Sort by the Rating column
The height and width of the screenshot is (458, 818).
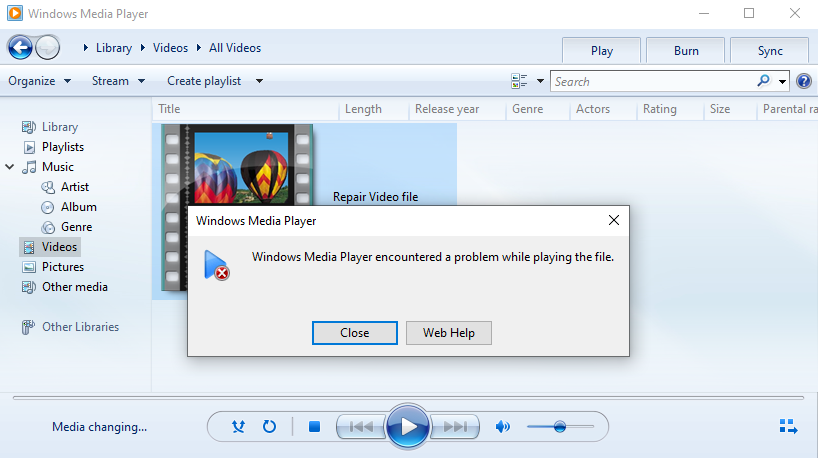click(x=670, y=109)
